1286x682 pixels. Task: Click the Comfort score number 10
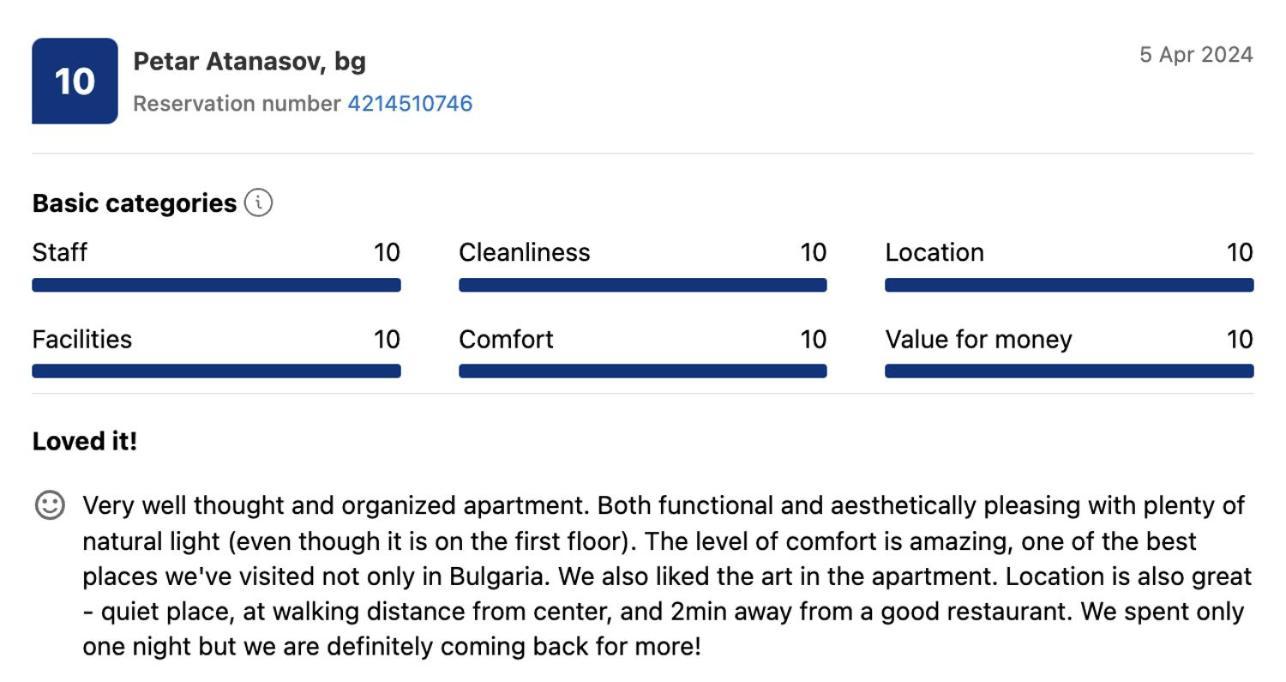(813, 340)
